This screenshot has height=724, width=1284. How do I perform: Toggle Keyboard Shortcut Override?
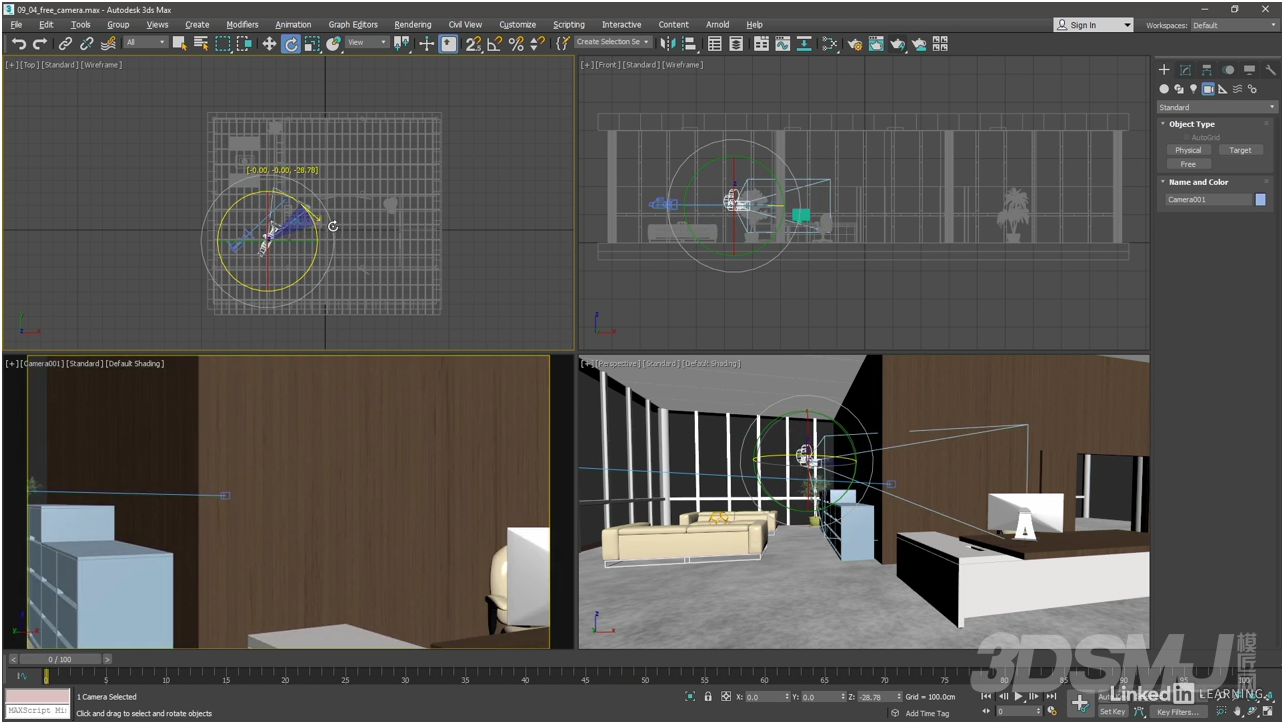[449, 43]
